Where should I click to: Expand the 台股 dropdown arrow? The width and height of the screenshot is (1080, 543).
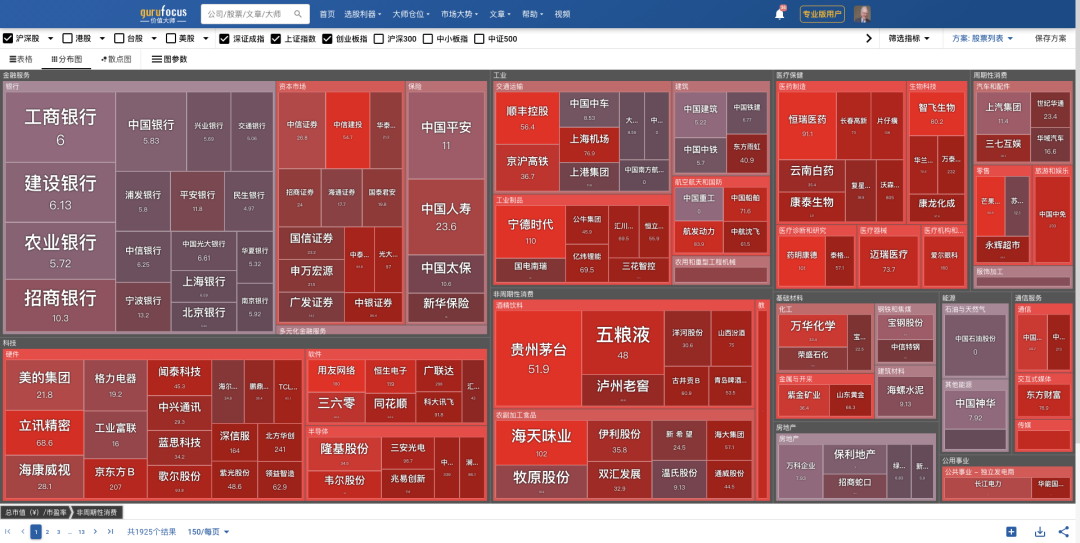coord(154,39)
